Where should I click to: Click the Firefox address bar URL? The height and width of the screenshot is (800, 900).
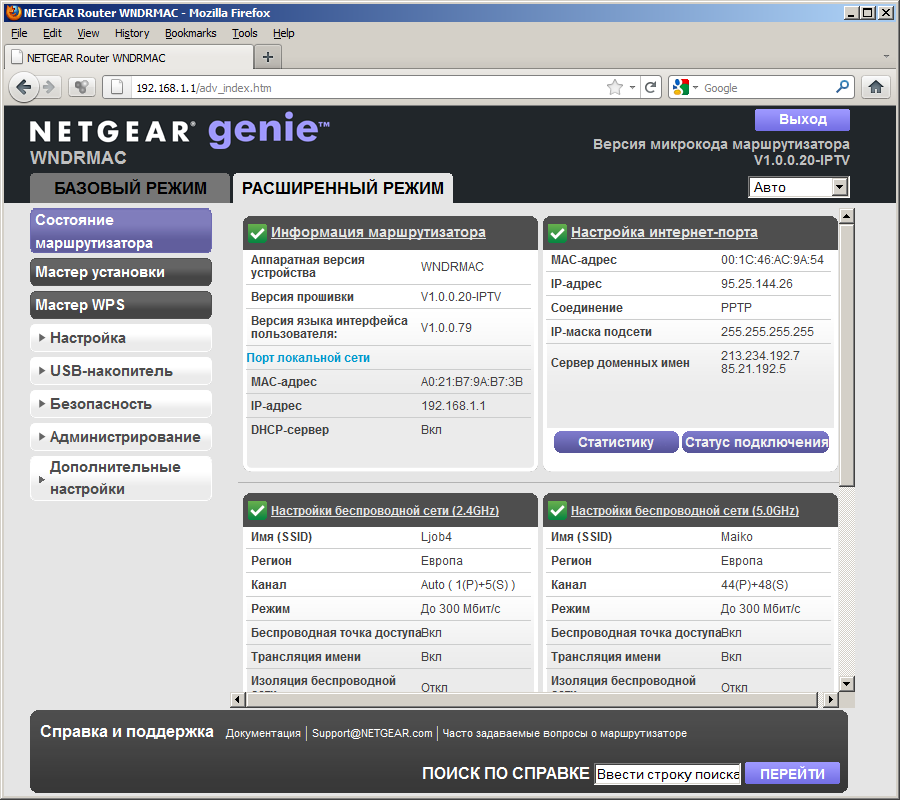click(x=204, y=88)
